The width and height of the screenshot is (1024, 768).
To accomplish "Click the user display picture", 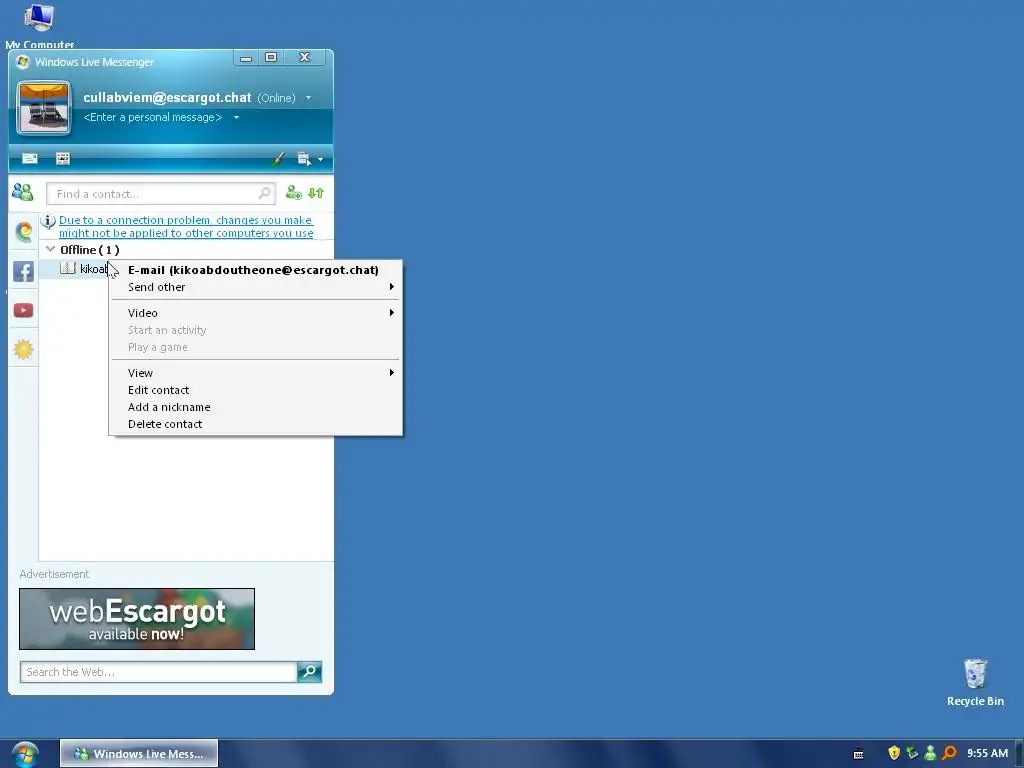I will [44, 108].
